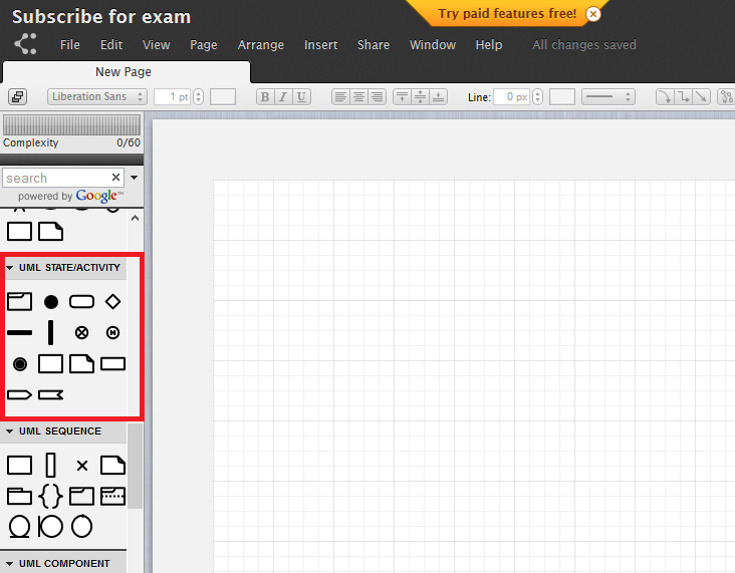Toggle underline text formatting
This screenshot has width=735, height=573.
pyautogui.click(x=301, y=97)
